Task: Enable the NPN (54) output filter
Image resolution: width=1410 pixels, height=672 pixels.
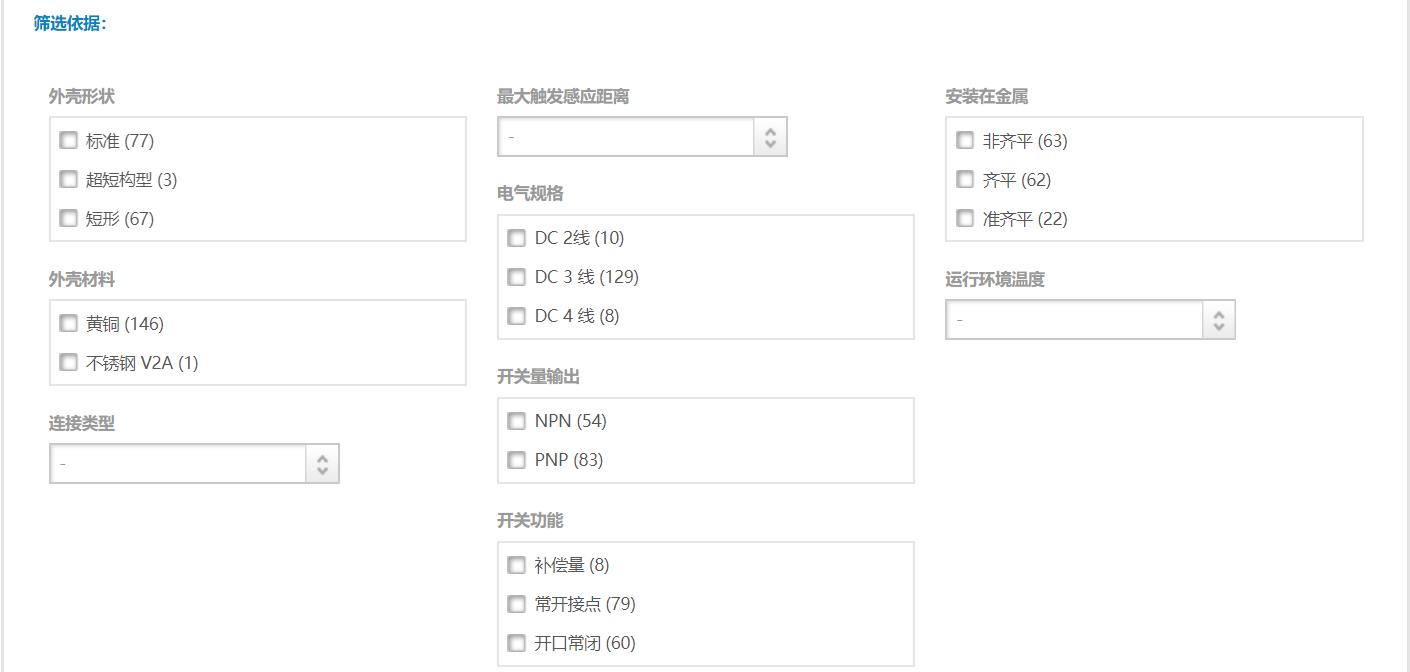Action: [516, 420]
